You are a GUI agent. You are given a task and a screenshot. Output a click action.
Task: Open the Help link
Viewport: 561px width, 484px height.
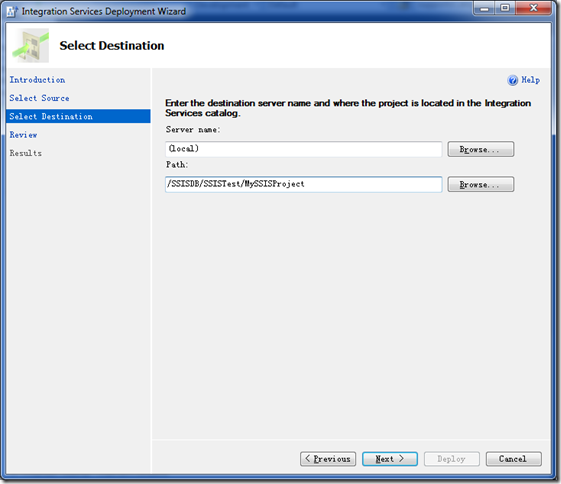tap(530, 80)
